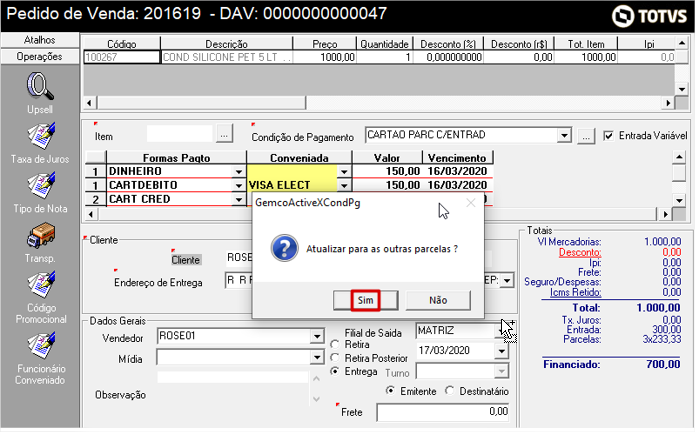This screenshot has width=695, height=432.
Task: Open the empty Conveniada dropdown in DINHEIRO row
Action: tap(344, 171)
